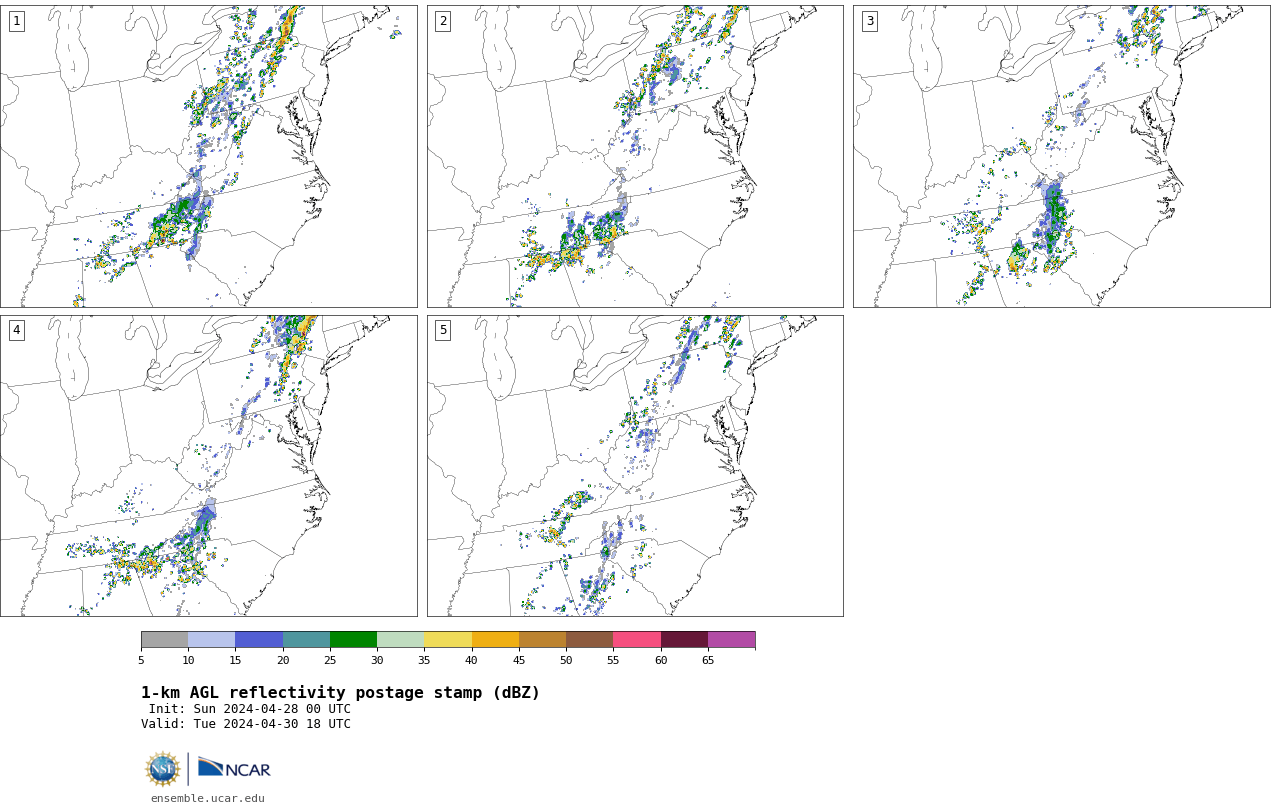Open ensemble member 5 reflectivity map
Screen dimensions: 1280x809
[635, 466]
